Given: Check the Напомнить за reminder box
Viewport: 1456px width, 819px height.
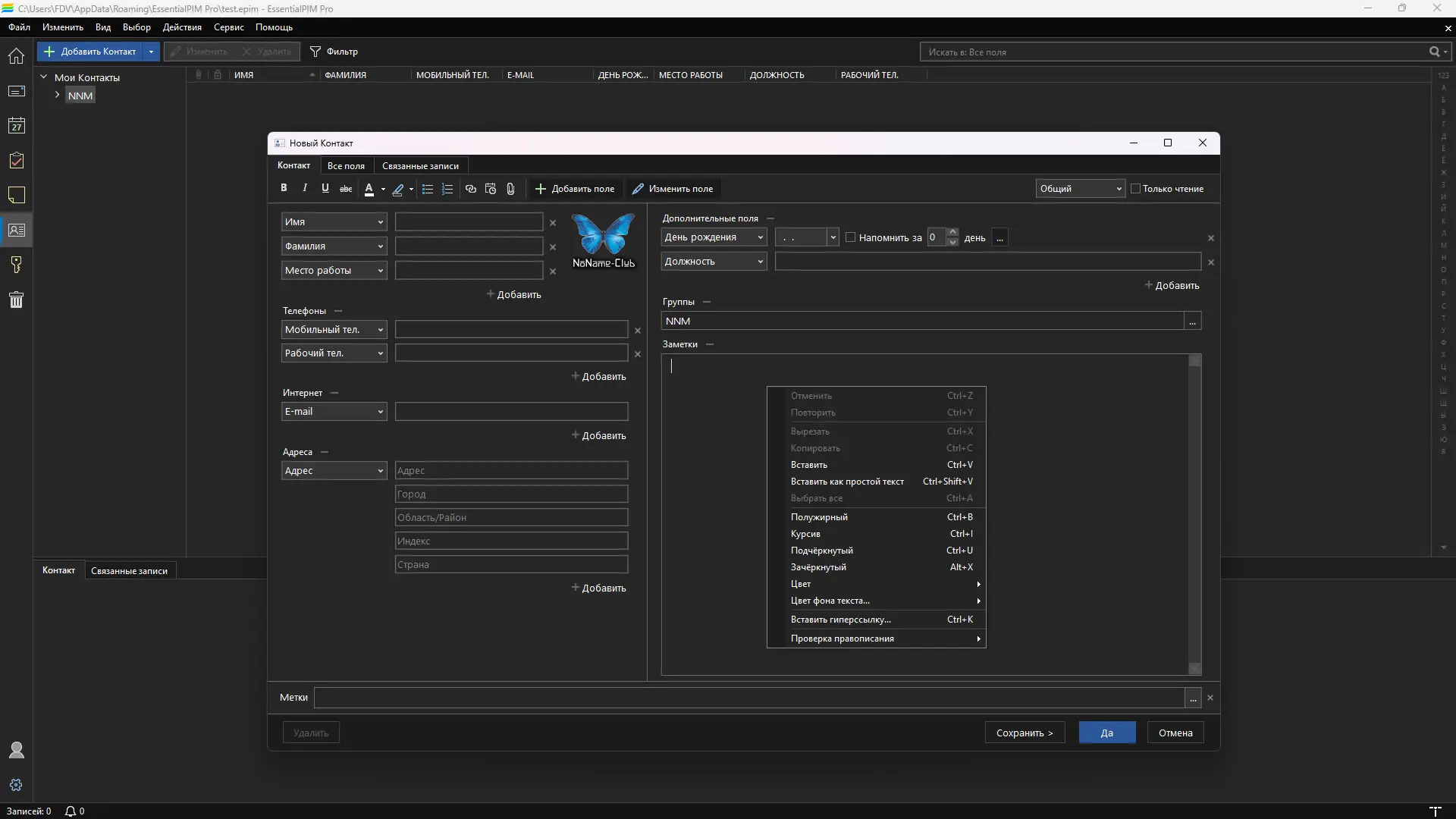Looking at the screenshot, I should (850, 237).
